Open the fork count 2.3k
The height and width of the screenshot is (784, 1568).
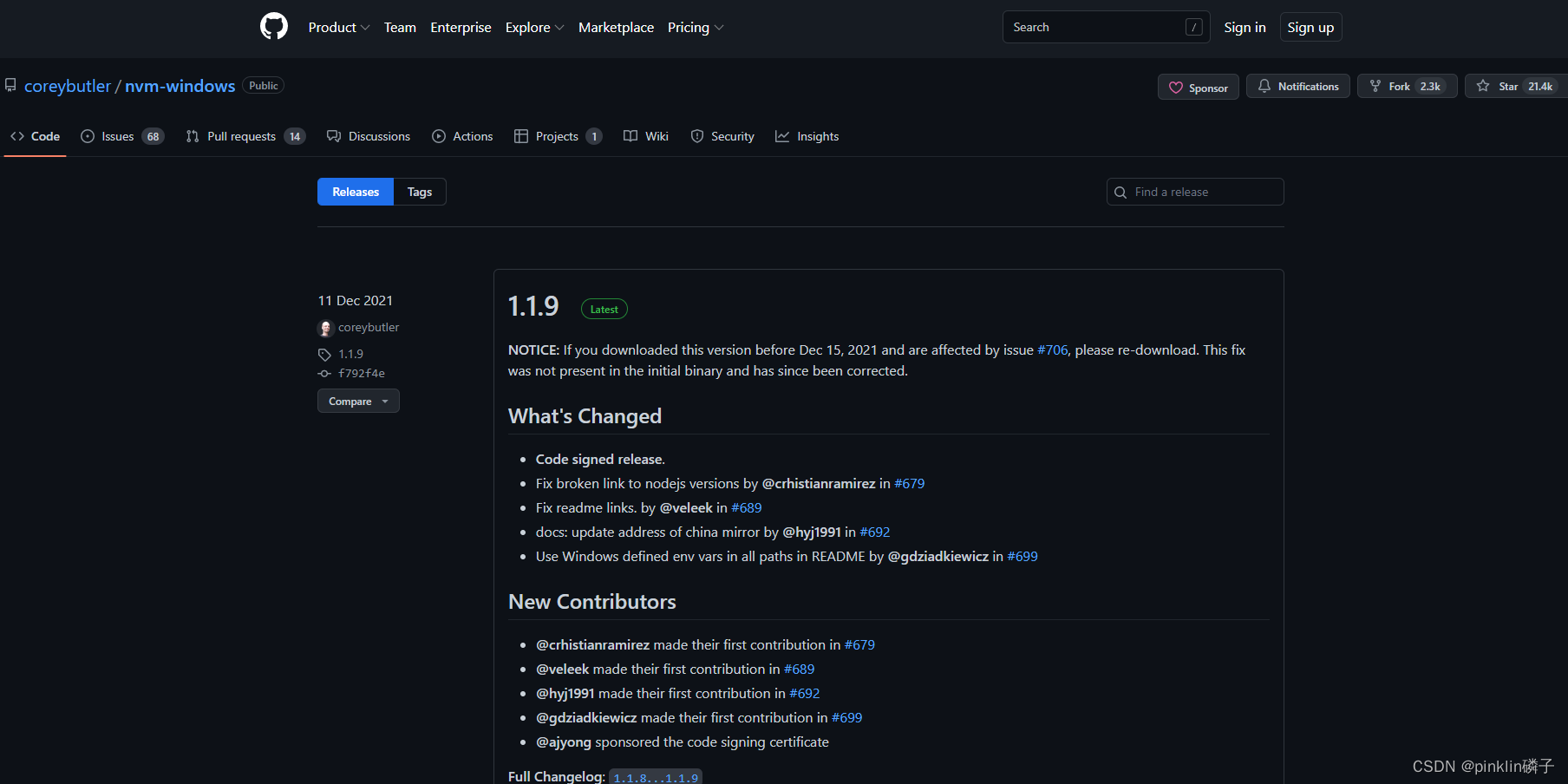pyautogui.click(x=1430, y=86)
